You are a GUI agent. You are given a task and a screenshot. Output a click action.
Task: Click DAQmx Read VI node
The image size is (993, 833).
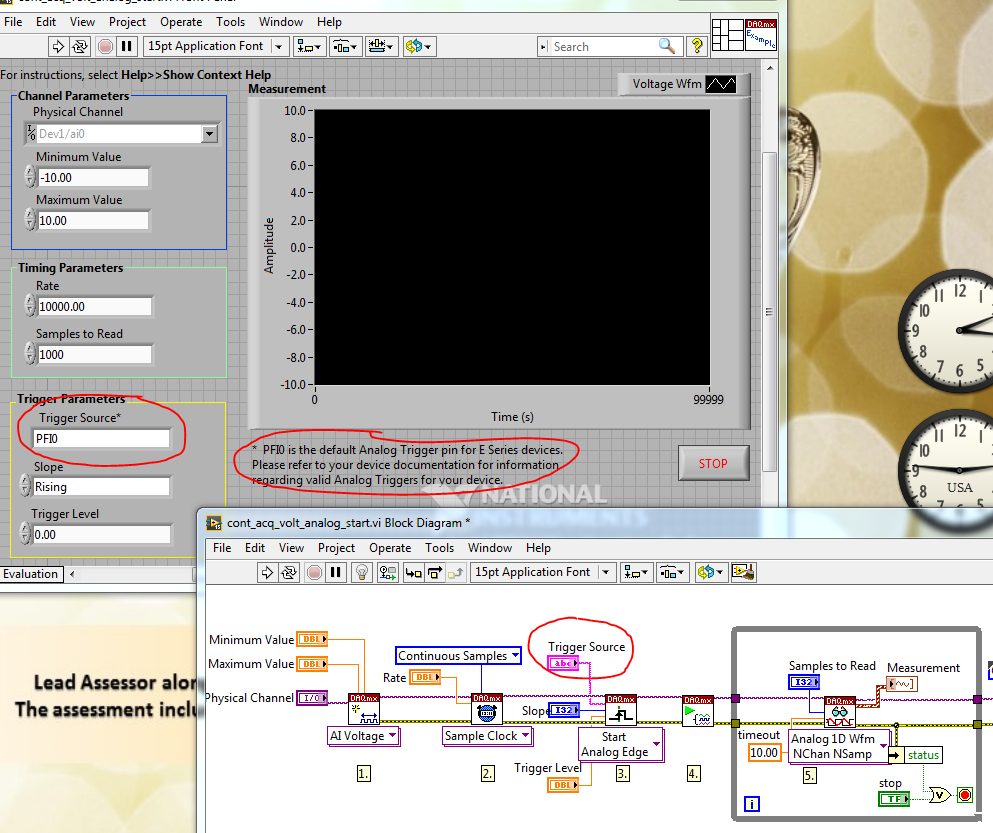pyautogui.click(x=840, y=713)
